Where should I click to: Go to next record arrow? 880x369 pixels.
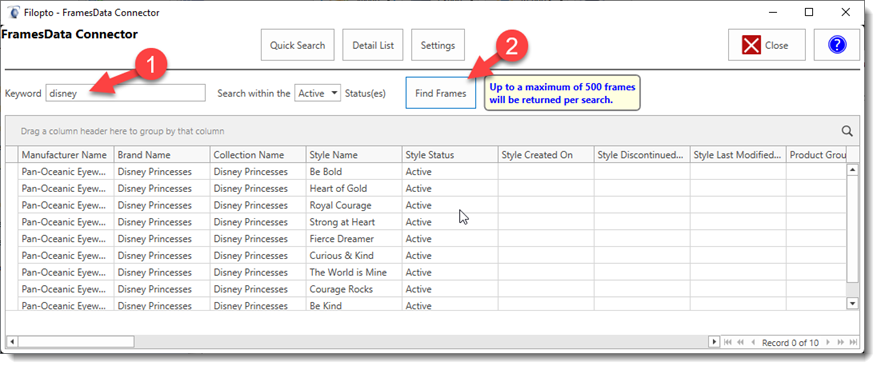tap(829, 342)
